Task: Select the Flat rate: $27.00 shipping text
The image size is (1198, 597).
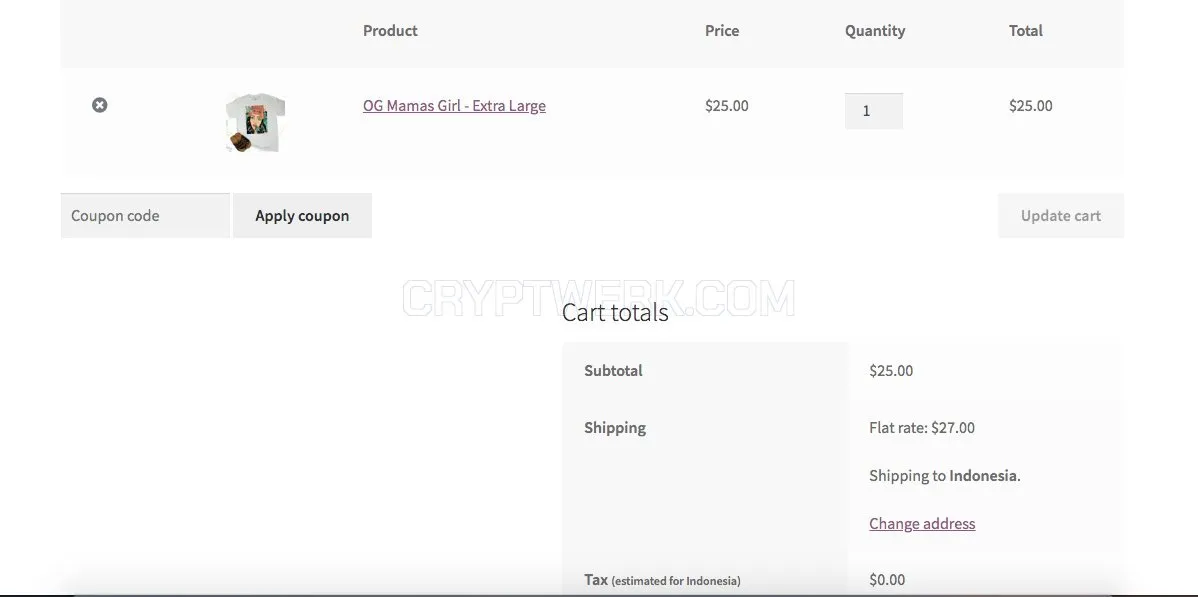Action: point(921,428)
